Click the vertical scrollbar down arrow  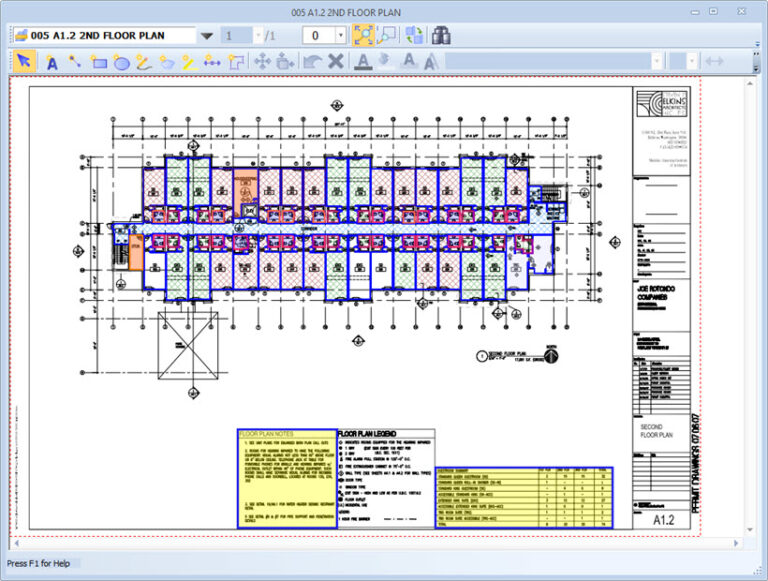[x=749, y=530]
